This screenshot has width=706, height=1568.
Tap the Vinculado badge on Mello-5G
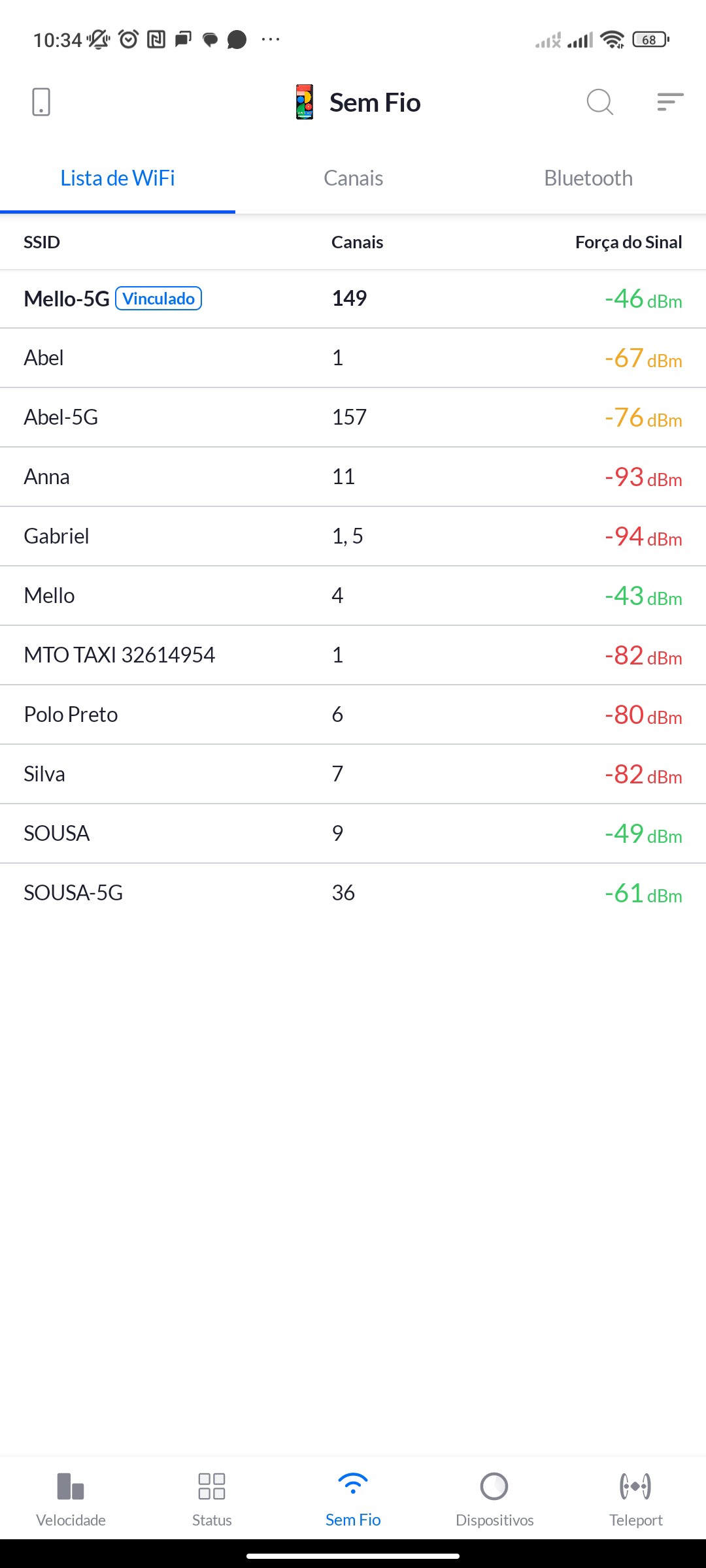[159, 299]
